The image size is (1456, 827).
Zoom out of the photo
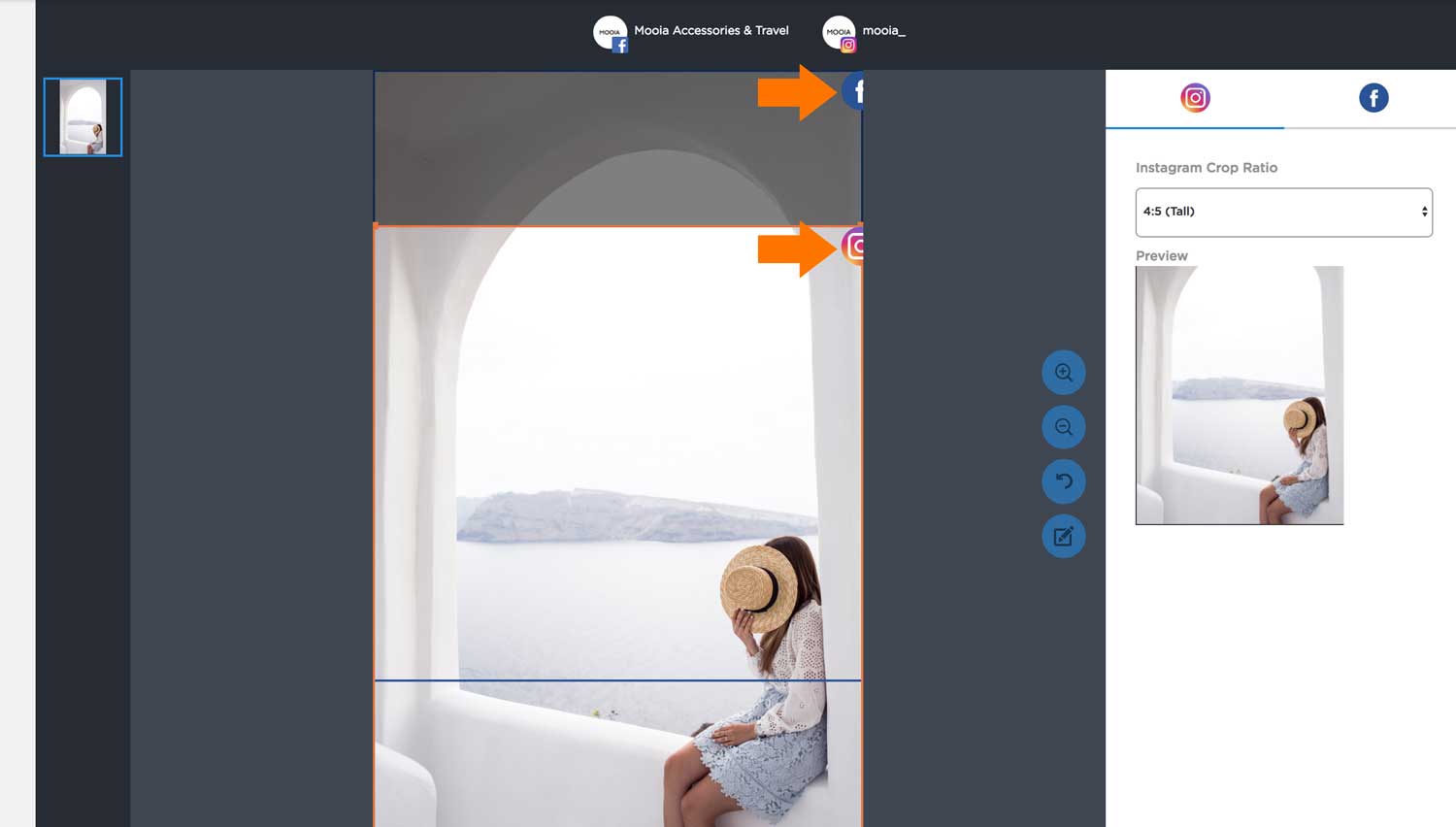(x=1064, y=427)
